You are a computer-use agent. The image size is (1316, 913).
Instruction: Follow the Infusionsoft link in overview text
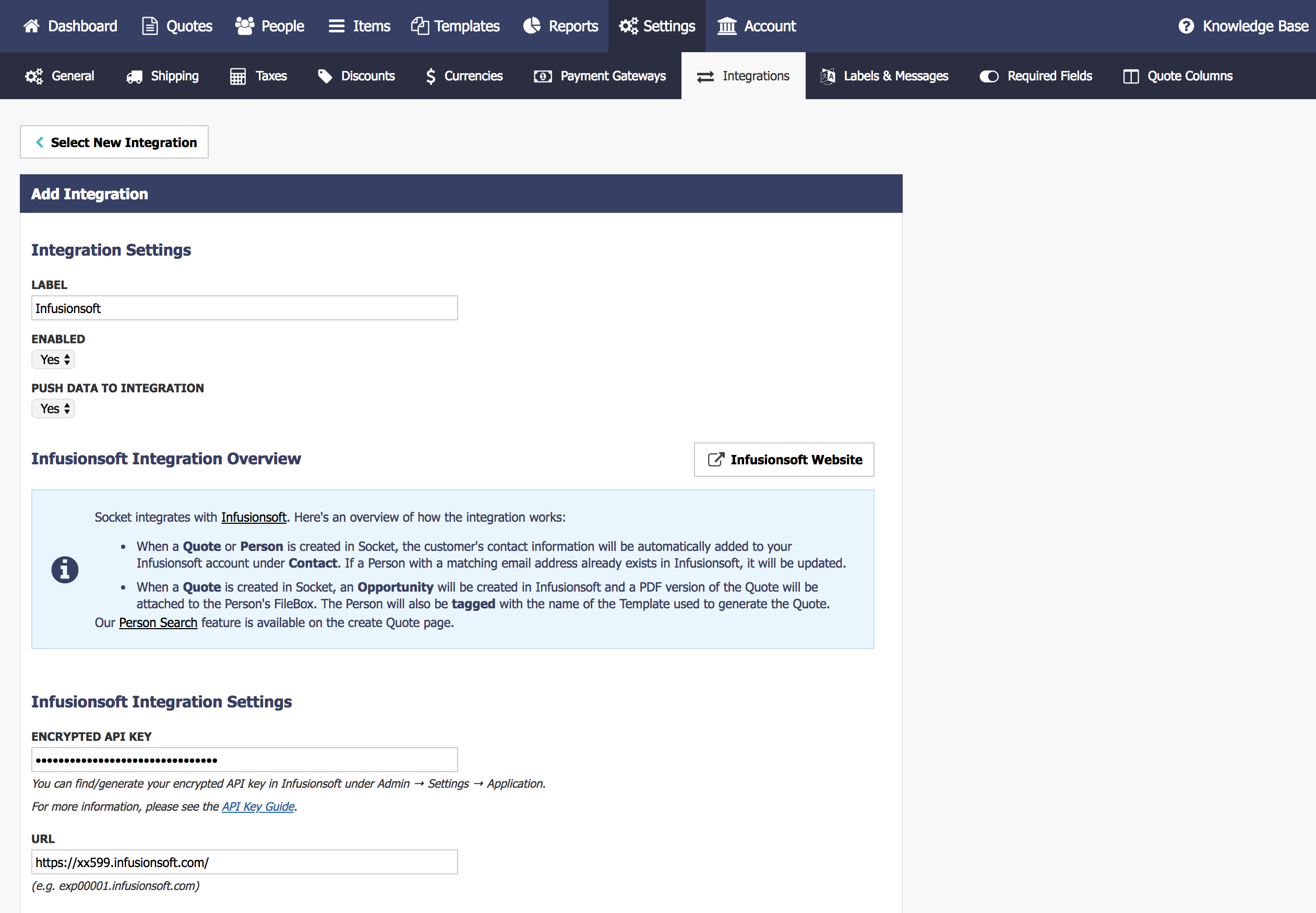pos(254,517)
